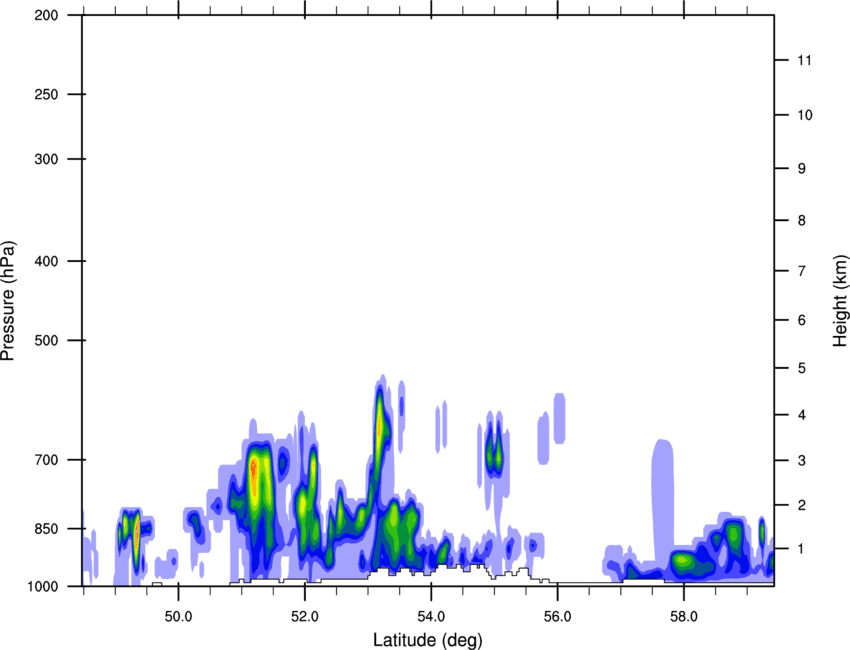Viewport: 850px width, 650px height.
Task: Click the 'Height (km)' axis title
Action: point(839,301)
